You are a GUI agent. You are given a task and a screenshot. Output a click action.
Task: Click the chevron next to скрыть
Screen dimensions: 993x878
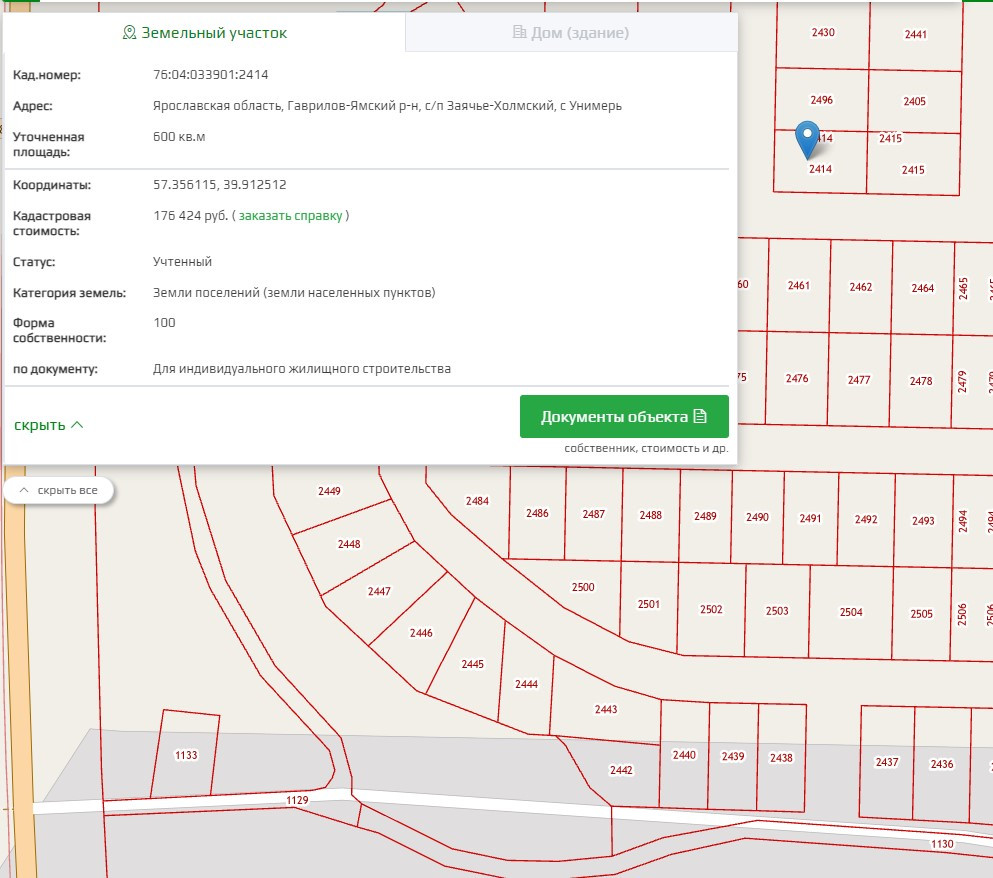tap(77, 425)
